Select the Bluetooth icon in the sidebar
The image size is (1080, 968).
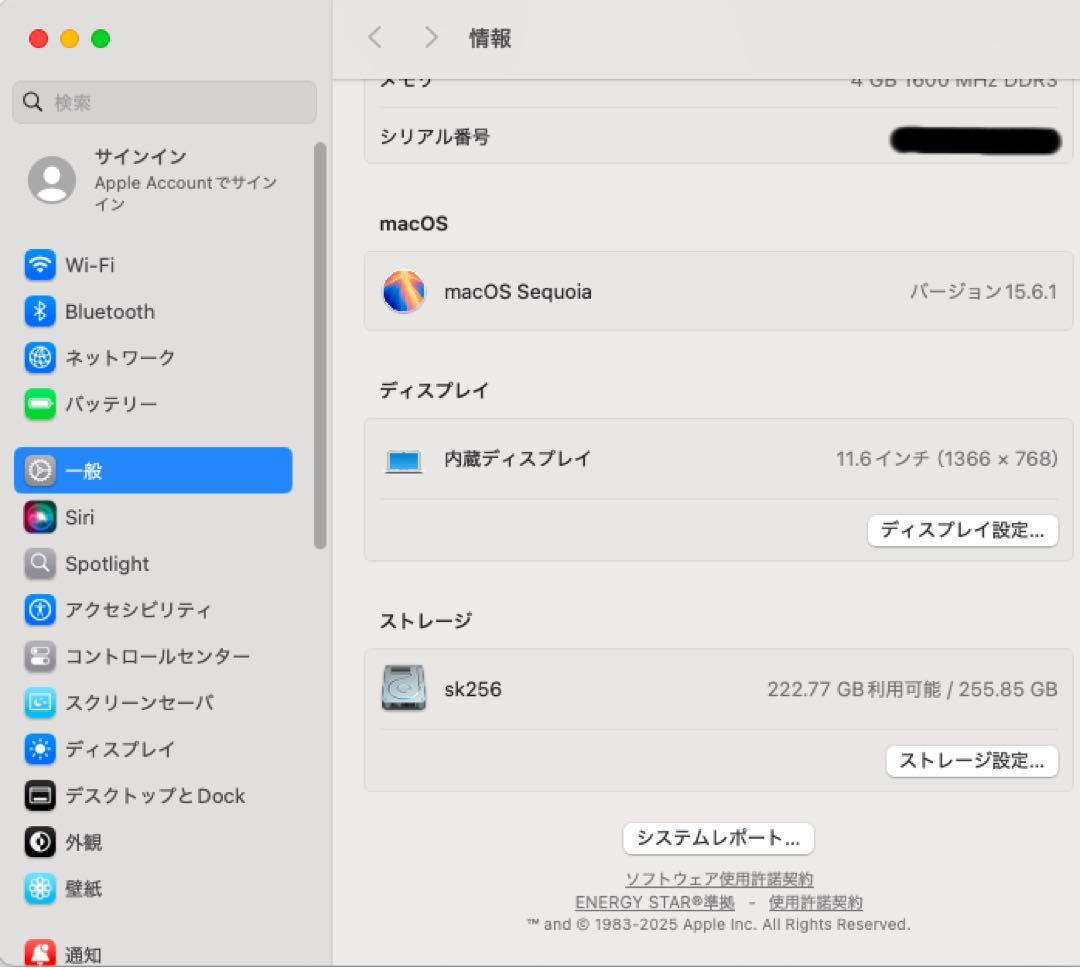click(108, 311)
